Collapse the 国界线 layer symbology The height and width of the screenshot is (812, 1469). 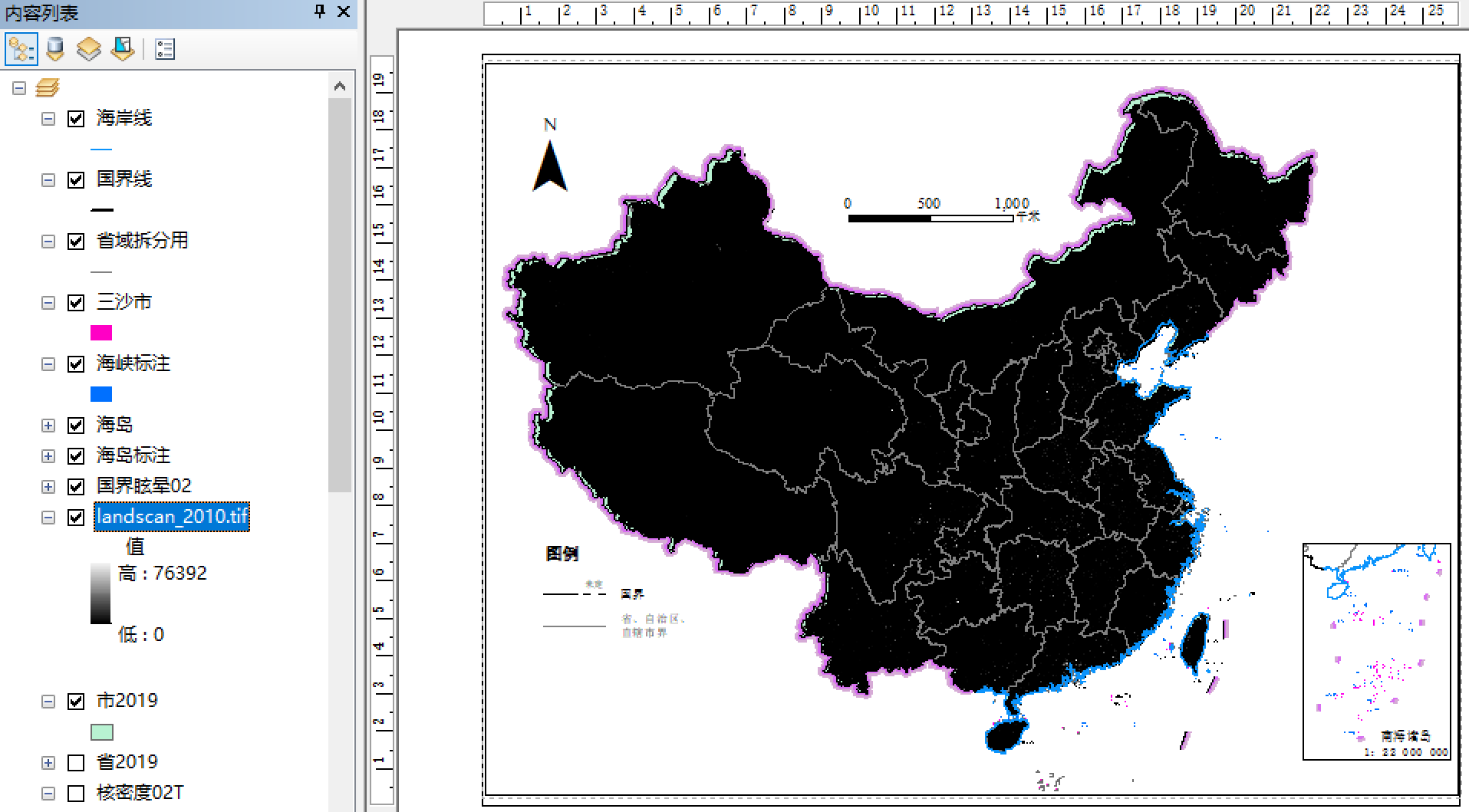pos(48,179)
